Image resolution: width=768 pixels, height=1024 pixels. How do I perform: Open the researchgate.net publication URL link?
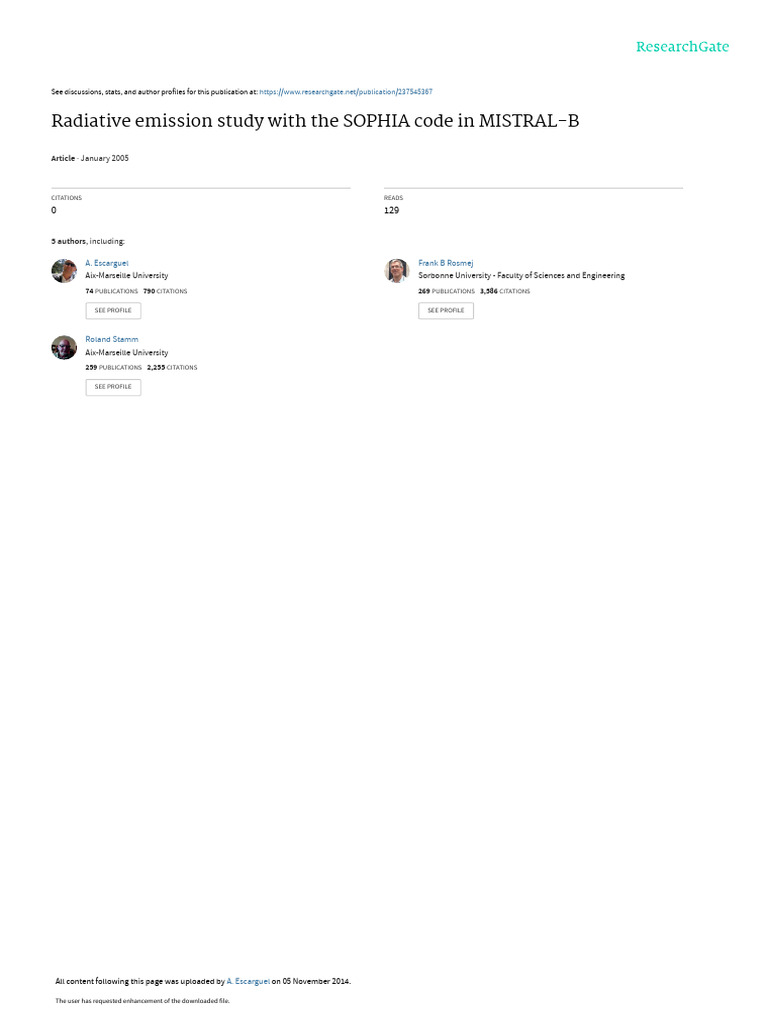tap(345, 92)
